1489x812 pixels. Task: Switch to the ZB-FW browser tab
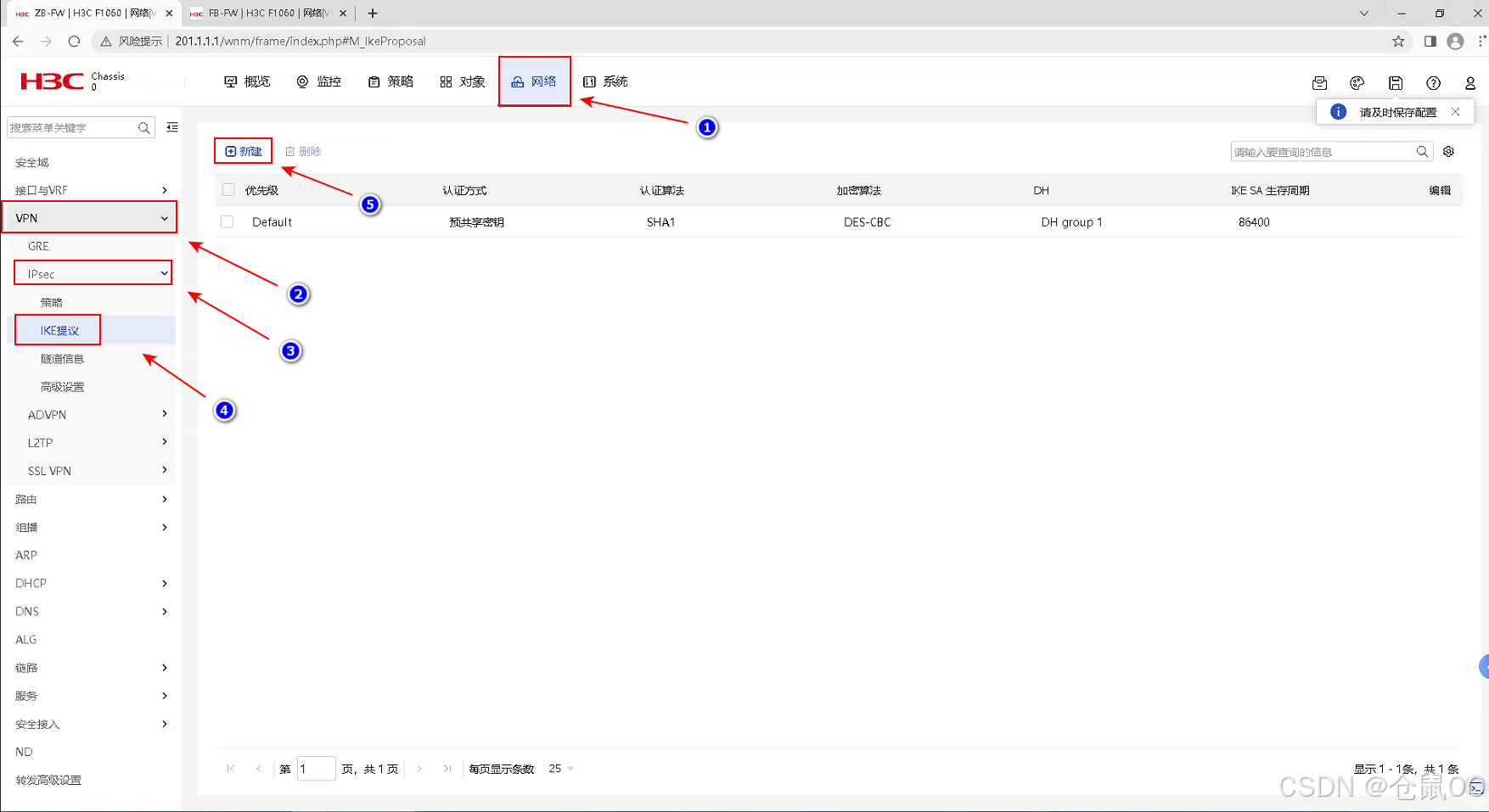pyautogui.click(x=87, y=13)
